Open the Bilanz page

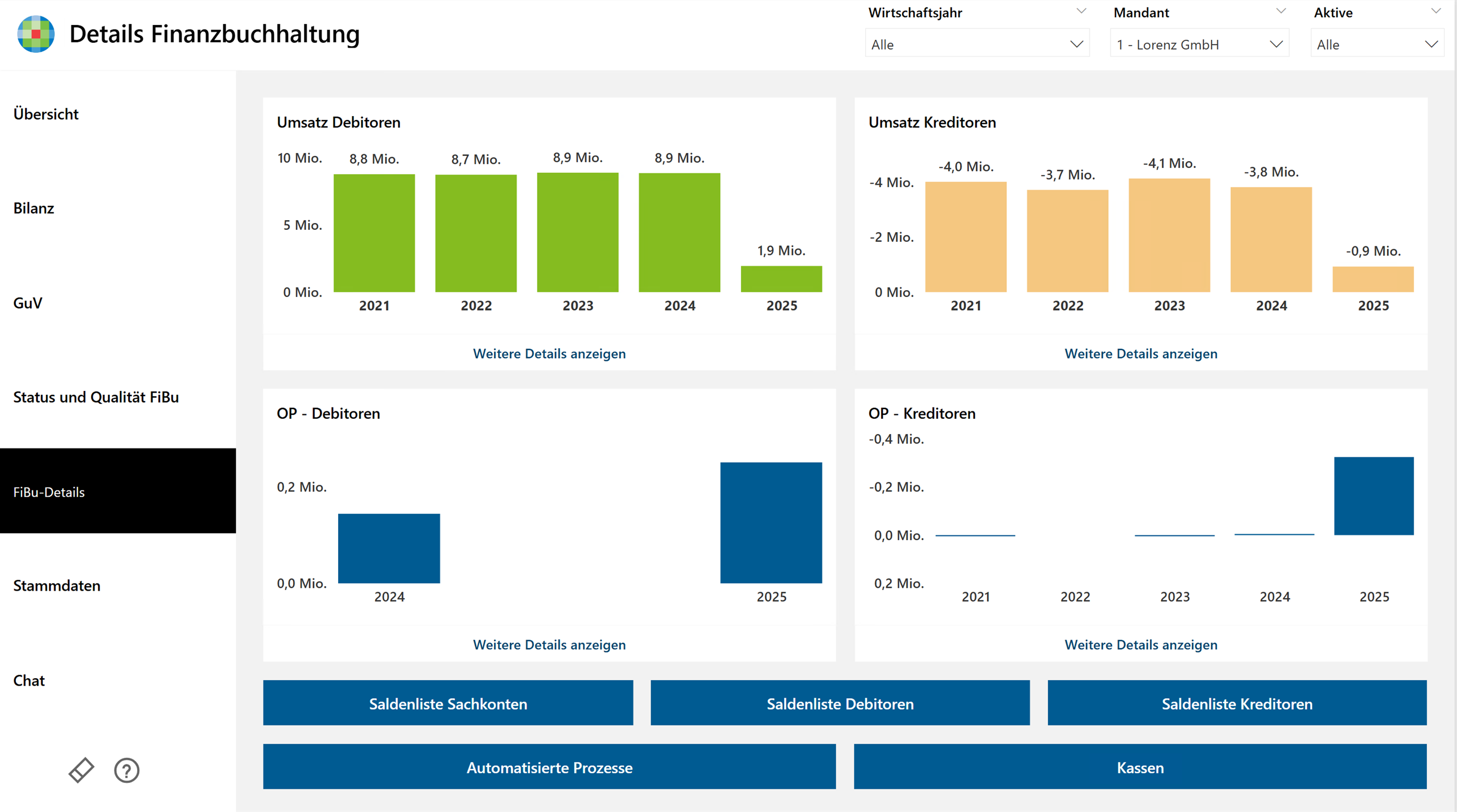coord(118,208)
